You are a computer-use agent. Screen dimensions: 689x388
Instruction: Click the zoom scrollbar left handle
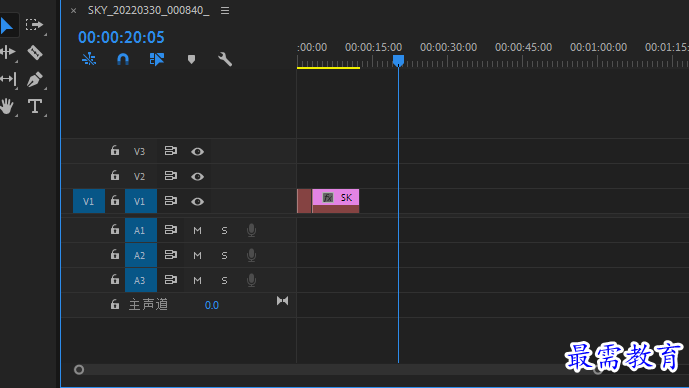point(79,370)
